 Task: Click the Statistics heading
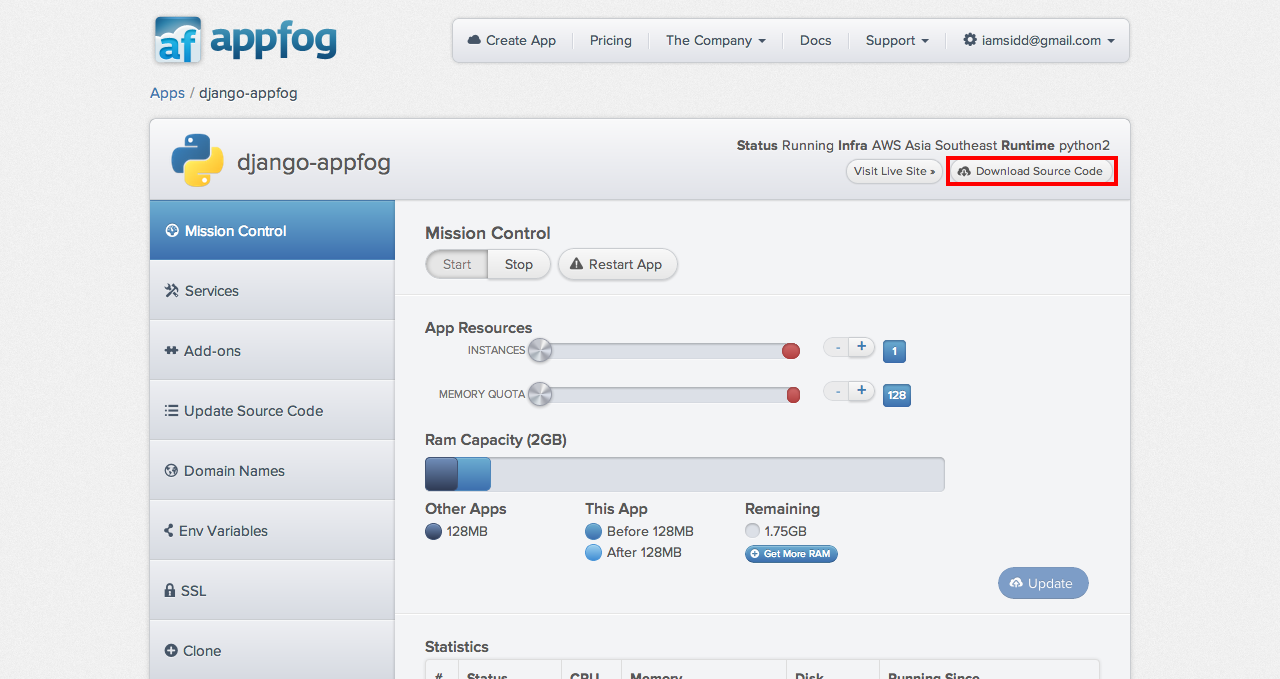tap(457, 647)
